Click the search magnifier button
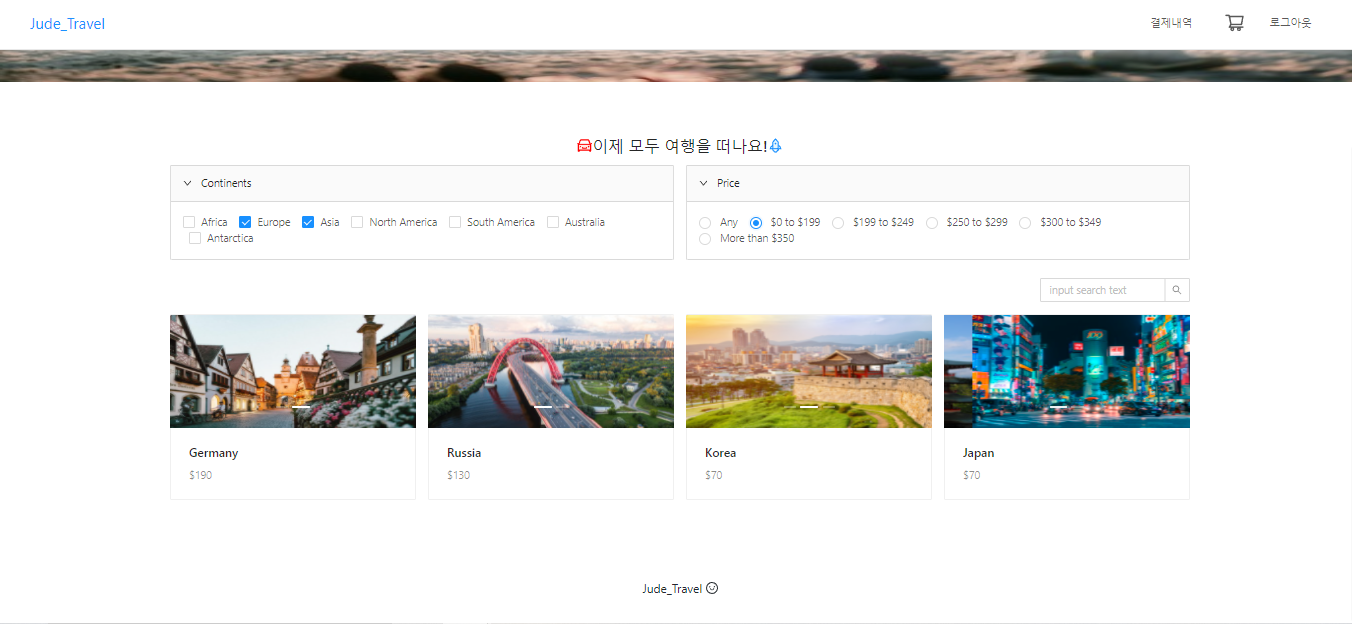This screenshot has width=1352, height=624. coord(1177,290)
